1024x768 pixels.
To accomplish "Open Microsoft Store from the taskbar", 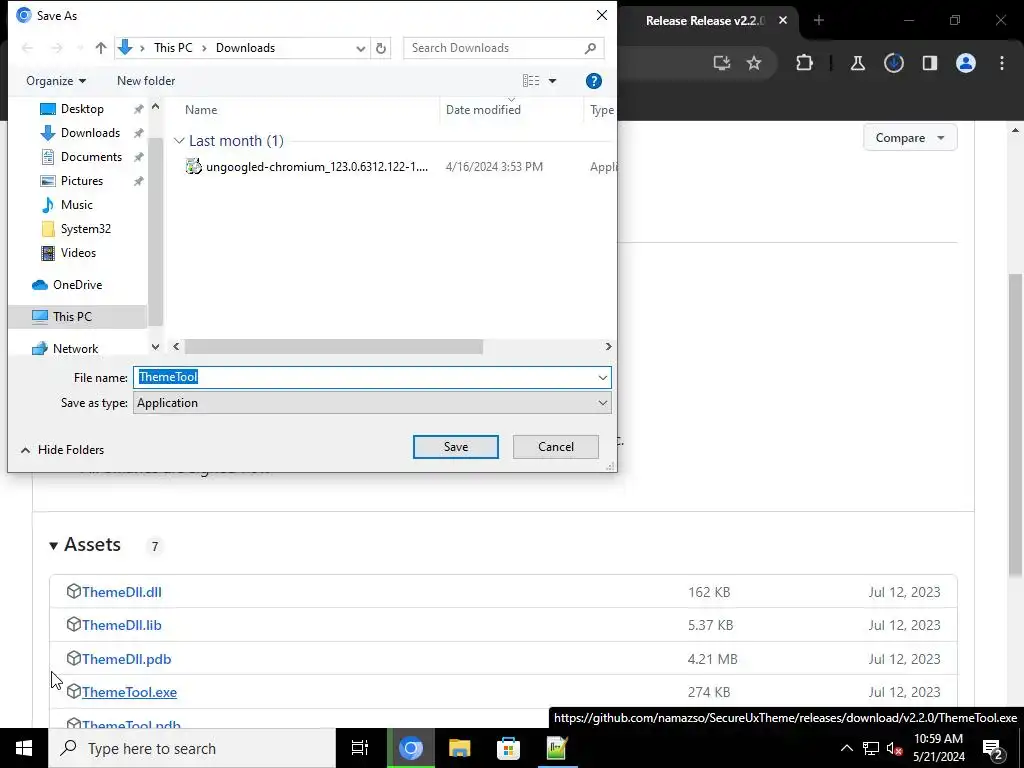I will pos(508,748).
